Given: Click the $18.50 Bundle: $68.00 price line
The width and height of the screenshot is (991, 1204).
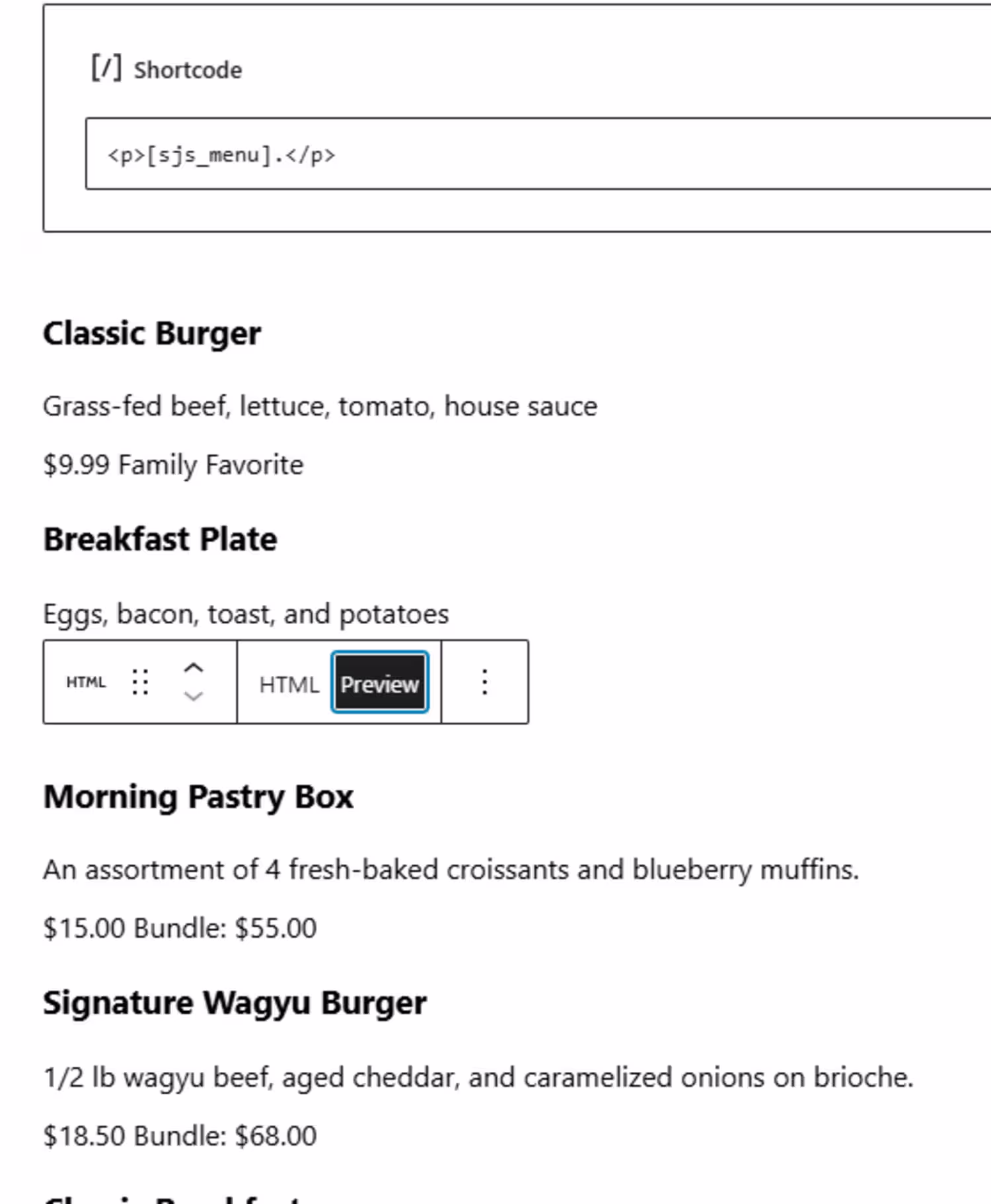Looking at the screenshot, I should [x=180, y=1136].
